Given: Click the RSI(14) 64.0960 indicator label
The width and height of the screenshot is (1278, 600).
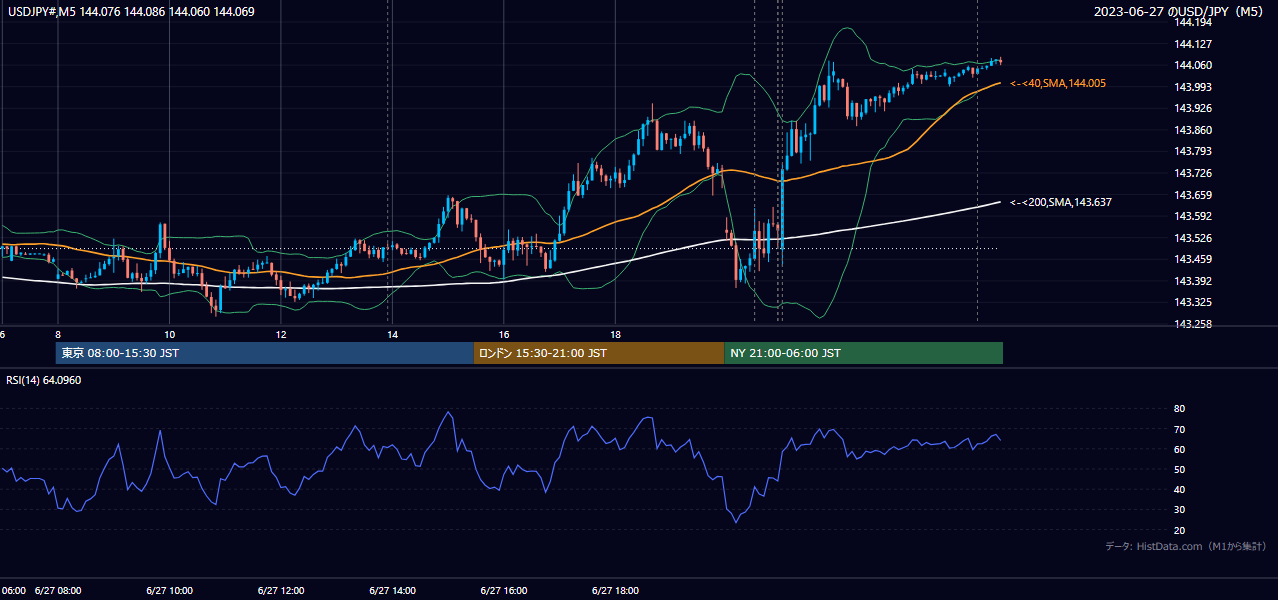Looking at the screenshot, I should pyautogui.click(x=44, y=379).
